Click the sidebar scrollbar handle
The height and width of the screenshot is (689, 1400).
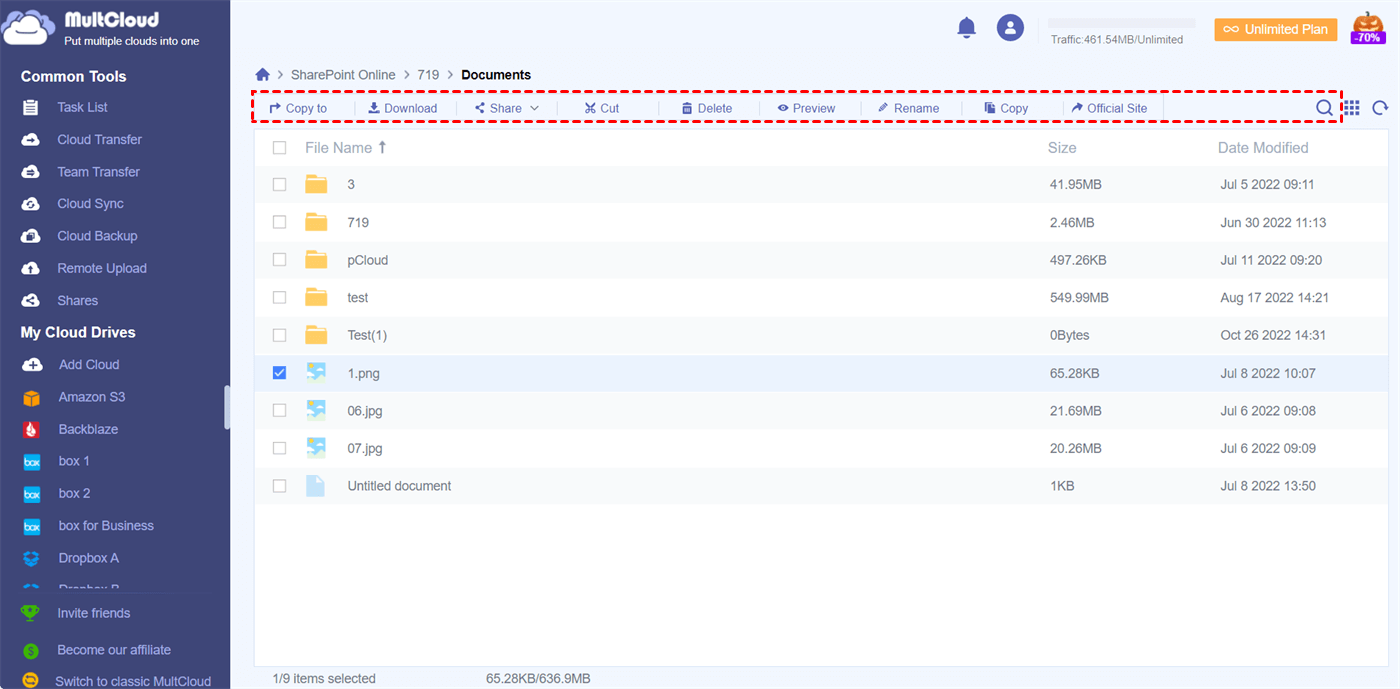[x=227, y=407]
